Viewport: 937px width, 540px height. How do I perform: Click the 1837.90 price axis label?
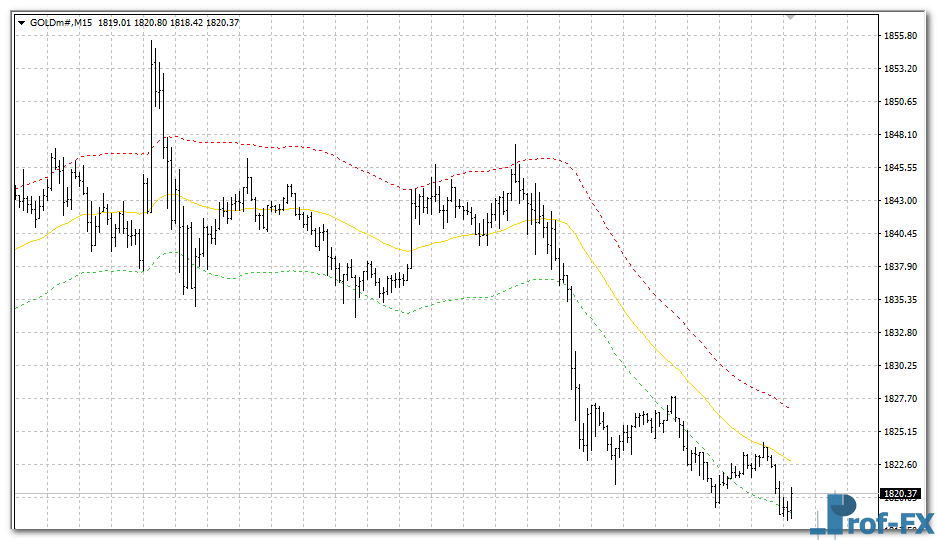[x=901, y=267]
